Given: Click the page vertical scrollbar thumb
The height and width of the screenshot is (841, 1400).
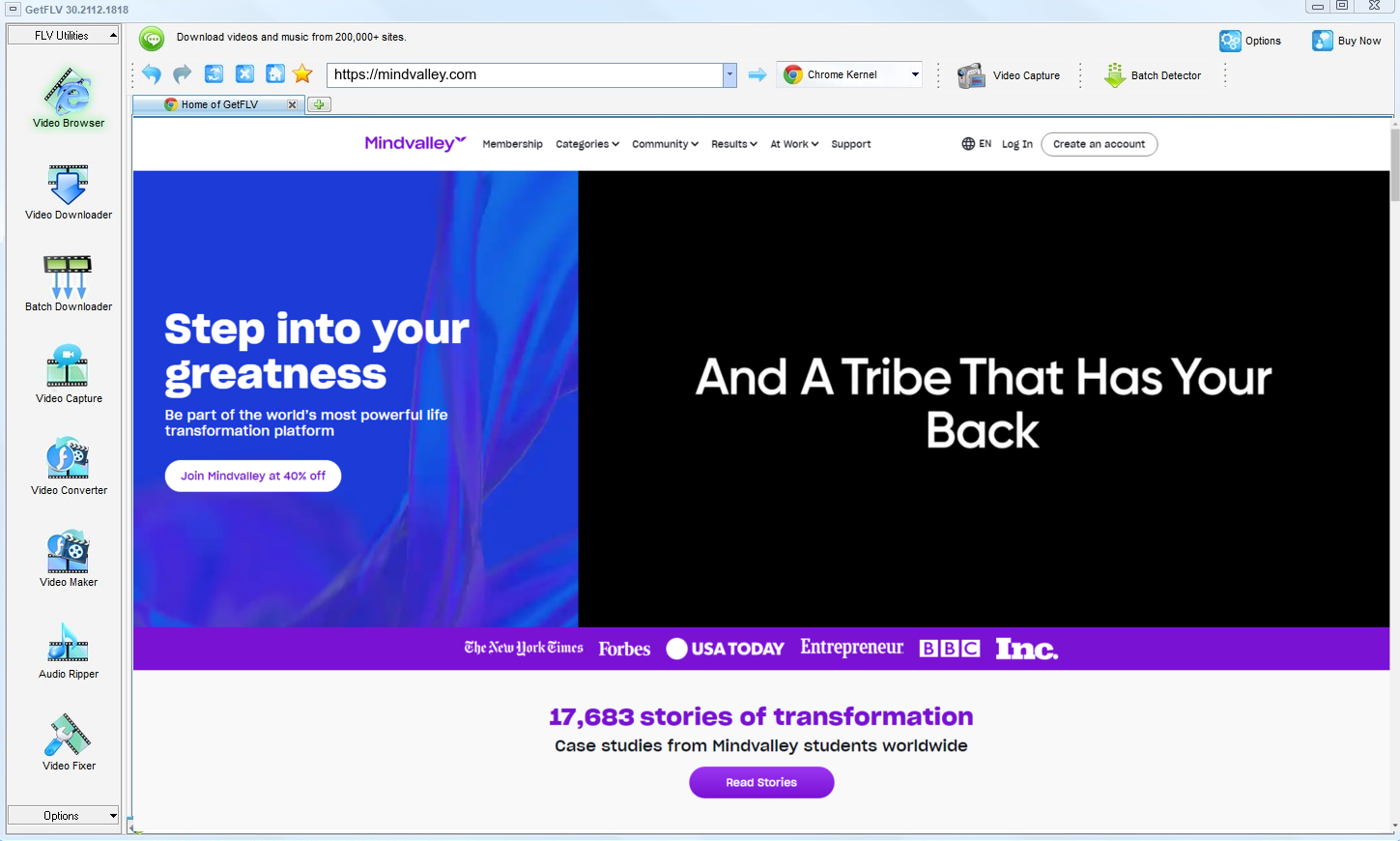Looking at the screenshot, I should tap(1394, 164).
